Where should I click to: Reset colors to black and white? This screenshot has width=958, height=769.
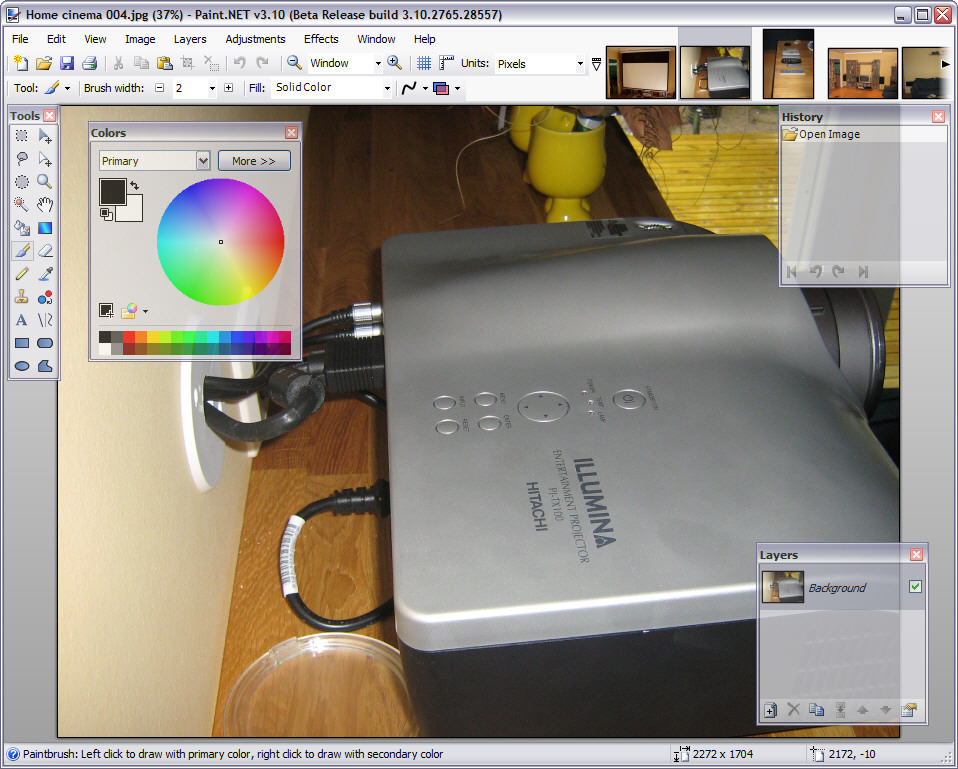(x=106, y=214)
